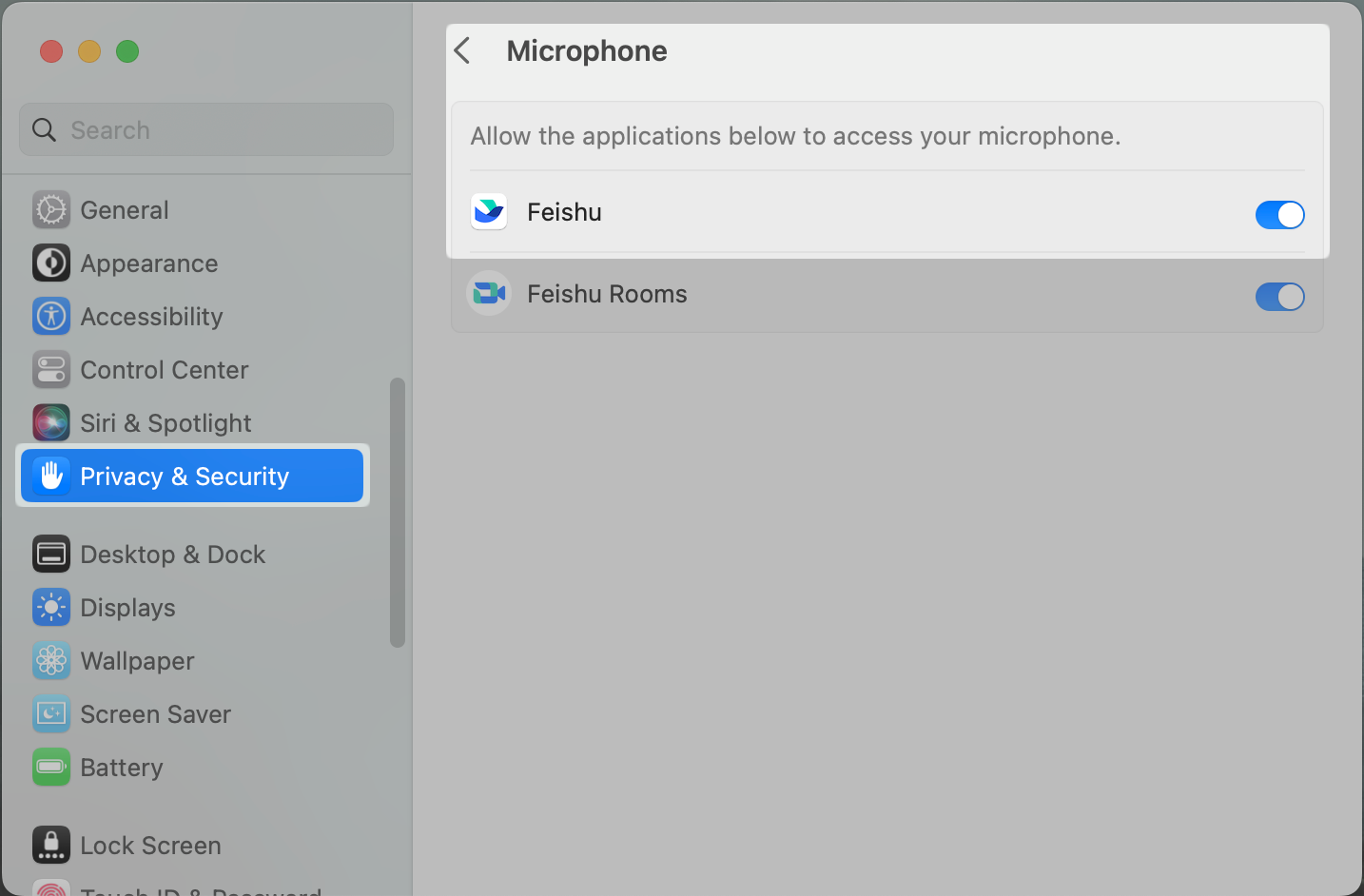This screenshot has height=896, width=1364.
Task: Open Siri & Spotlight via its icon
Action: [50, 423]
